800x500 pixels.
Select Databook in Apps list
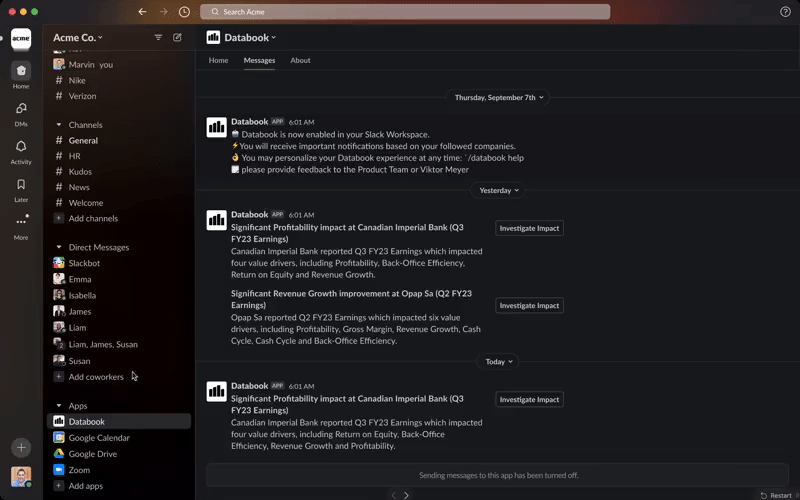pyautogui.click(x=118, y=421)
